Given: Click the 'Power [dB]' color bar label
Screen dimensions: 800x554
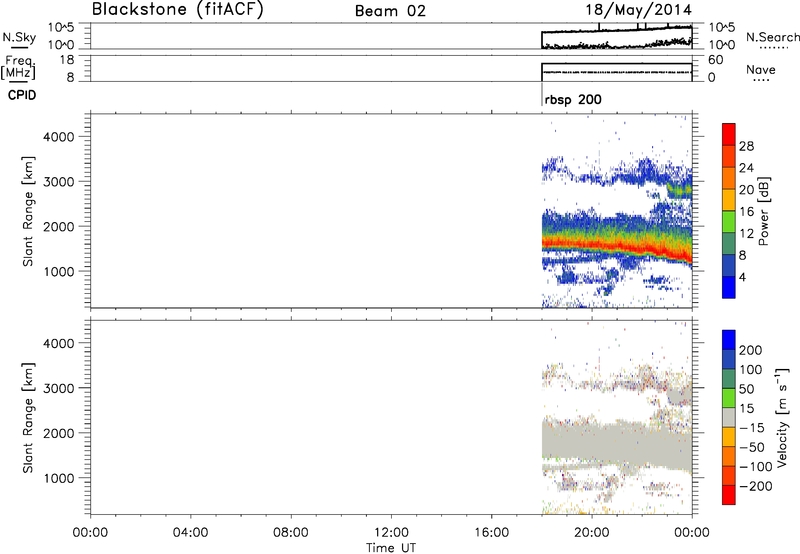Looking at the screenshot, I should point(764,211).
